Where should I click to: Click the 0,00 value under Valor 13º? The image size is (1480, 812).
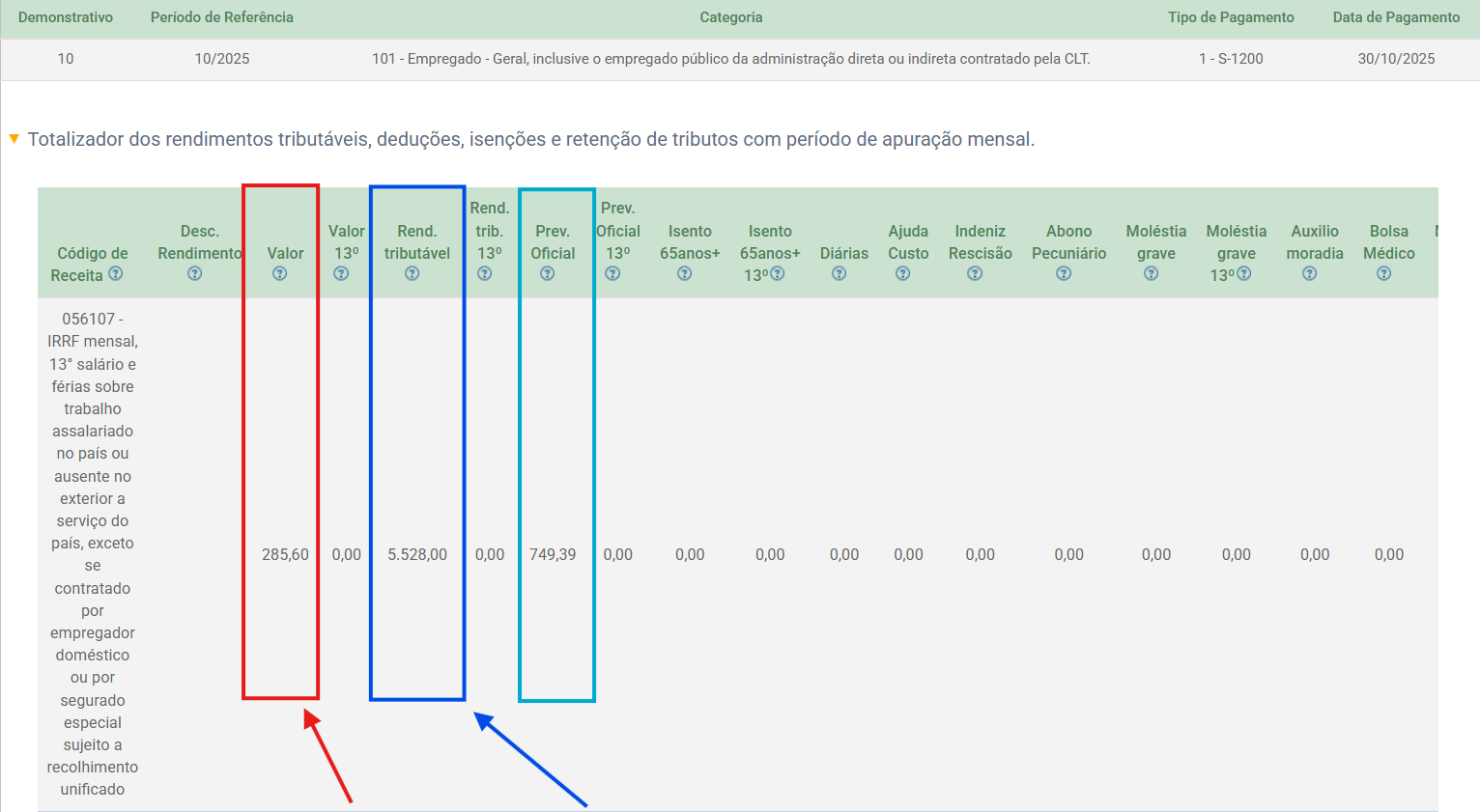click(347, 555)
